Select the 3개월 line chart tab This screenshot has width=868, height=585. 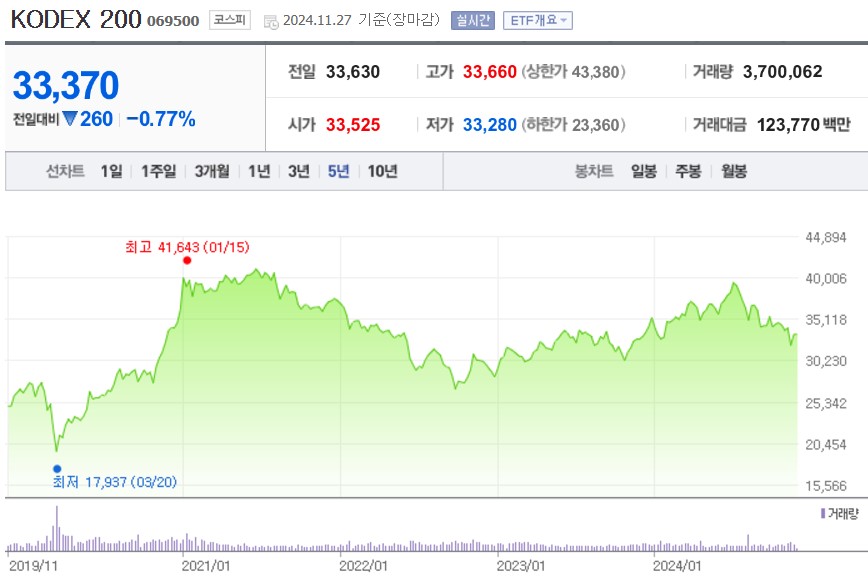pyautogui.click(x=212, y=171)
